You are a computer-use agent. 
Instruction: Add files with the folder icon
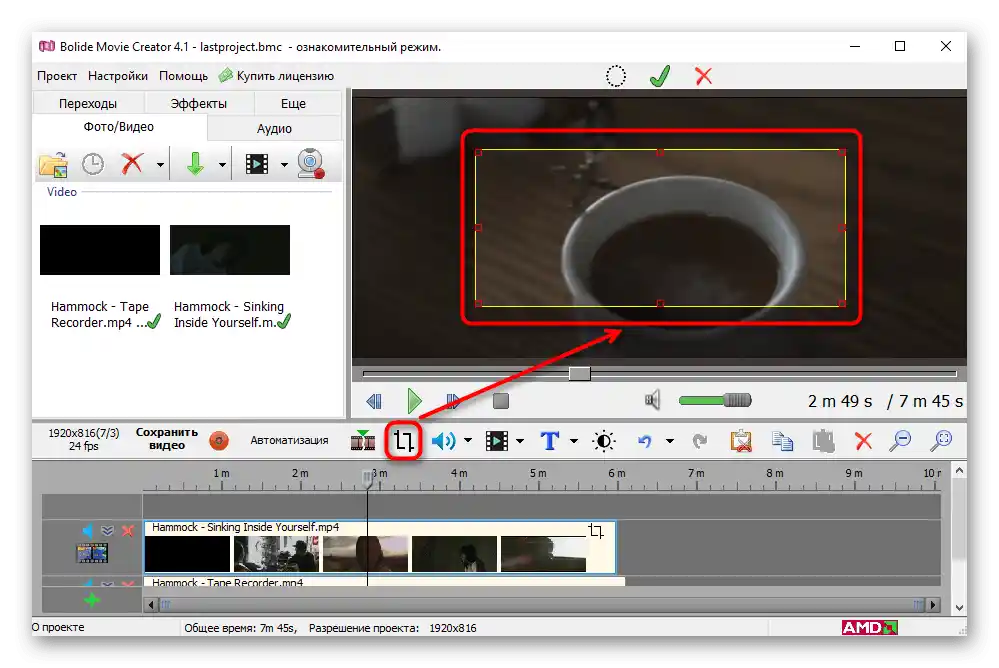point(54,164)
